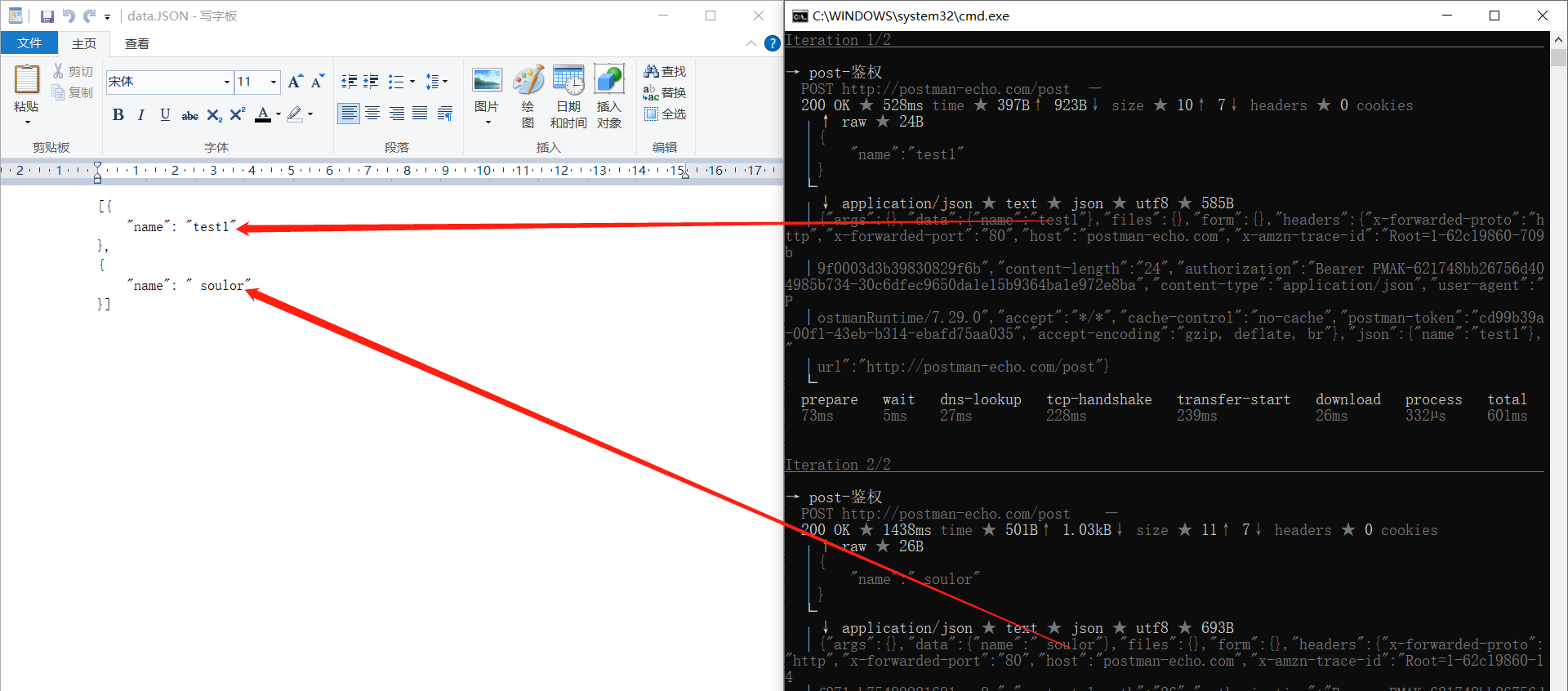Toggle subscript formatting

point(214,114)
